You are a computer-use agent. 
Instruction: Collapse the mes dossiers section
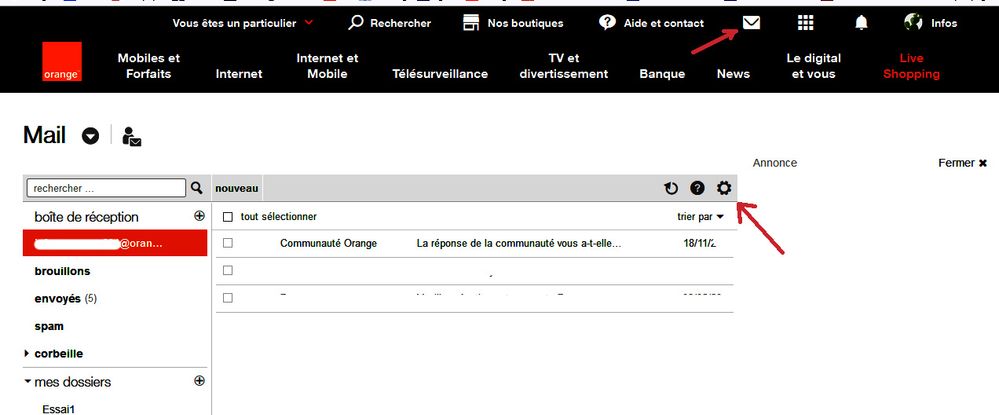(27, 382)
